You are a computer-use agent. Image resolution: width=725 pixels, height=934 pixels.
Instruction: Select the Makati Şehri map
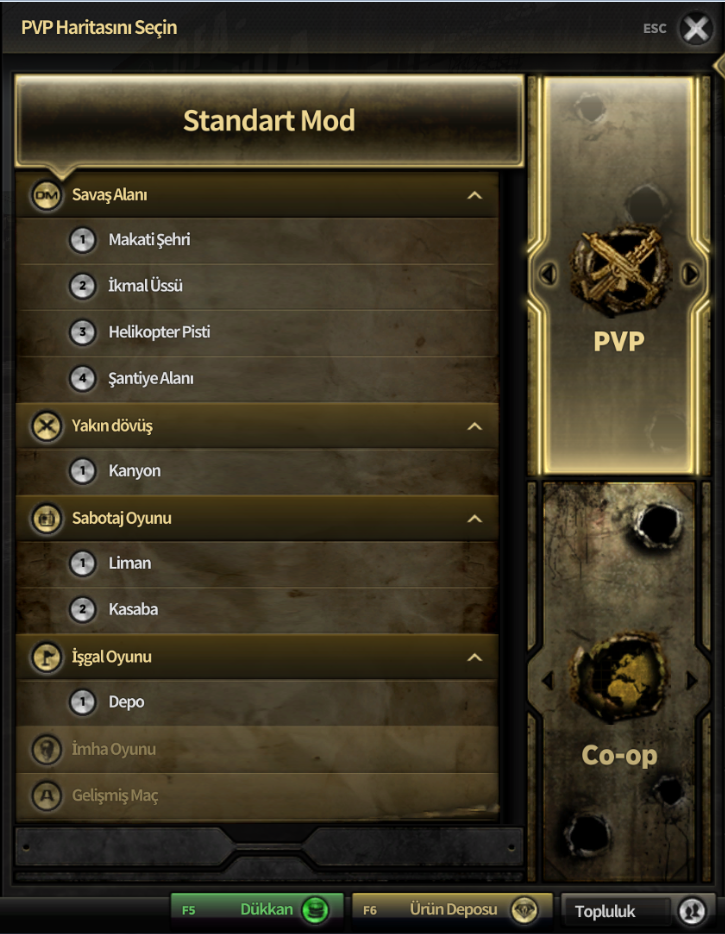click(149, 240)
